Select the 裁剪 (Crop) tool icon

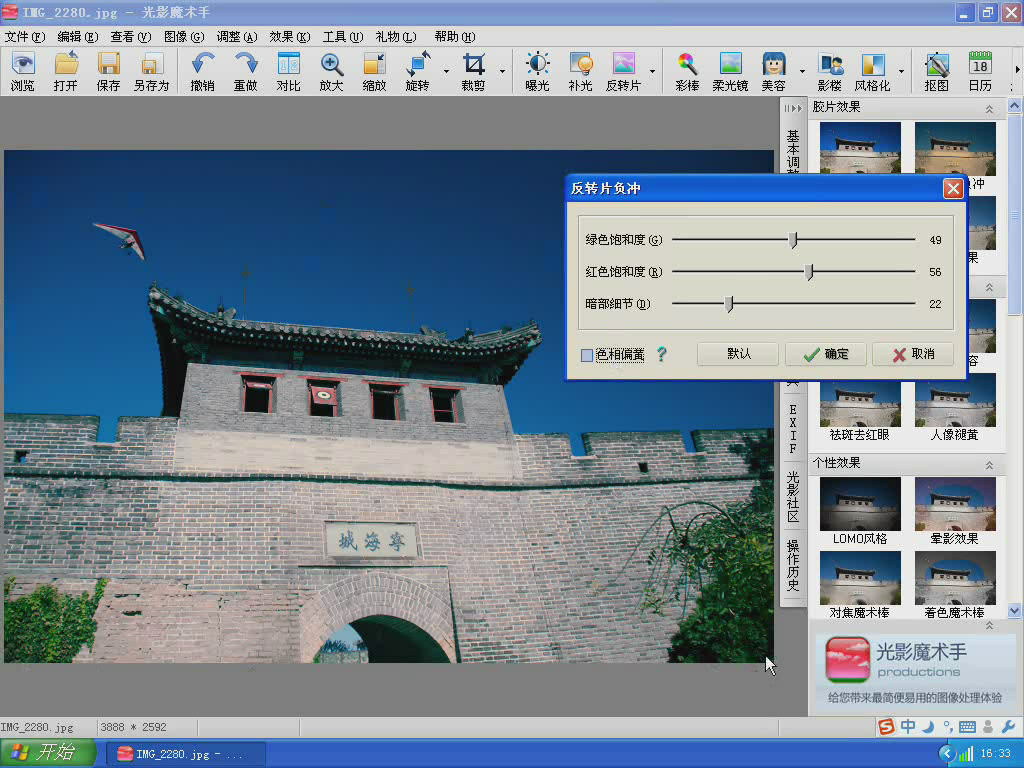tap(473, 71)
